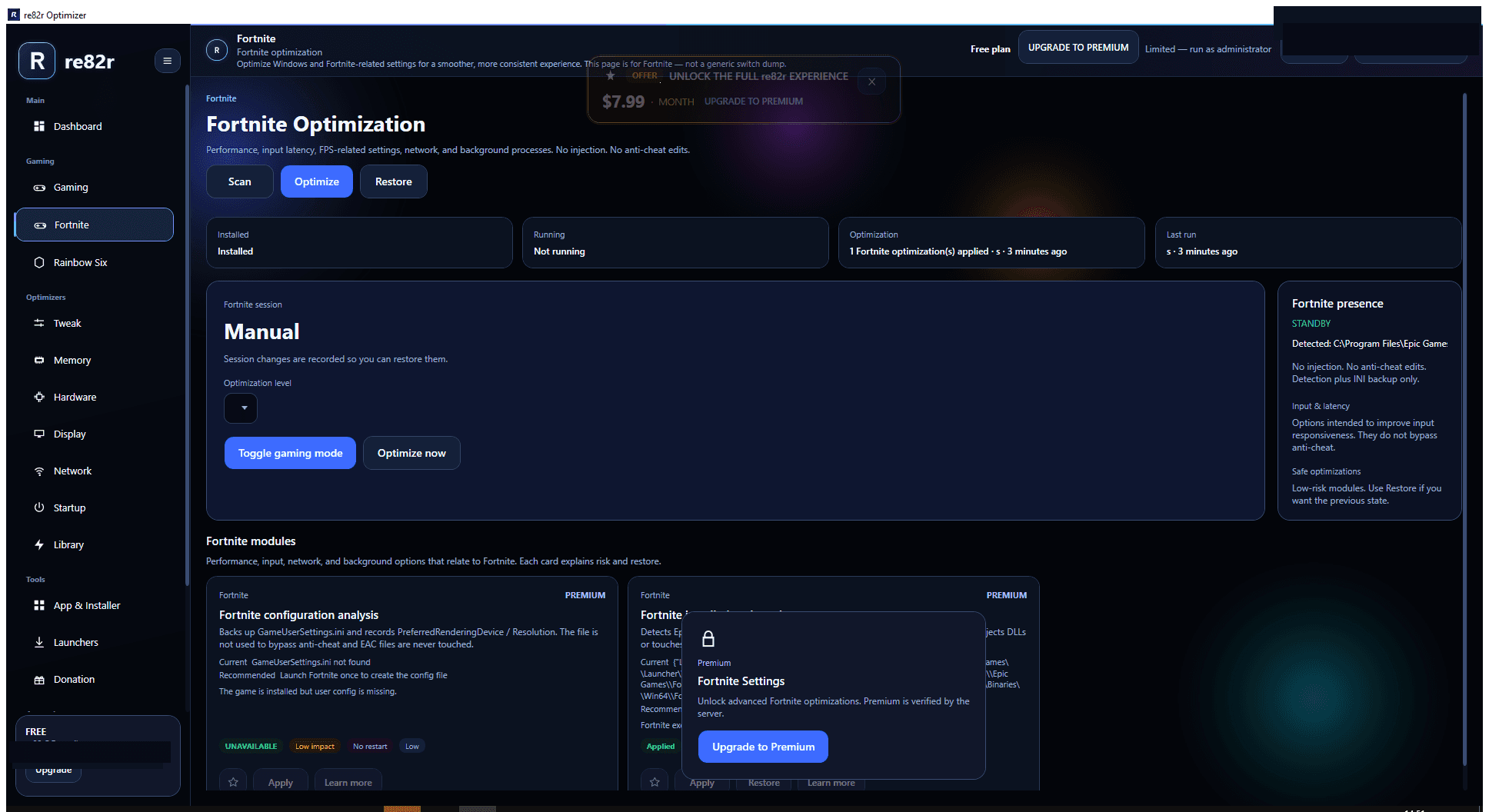The width and height of the screenshot is (1489, 812).
Task: Click Learn more on configuration analysis card
Action: pos(348,781)
